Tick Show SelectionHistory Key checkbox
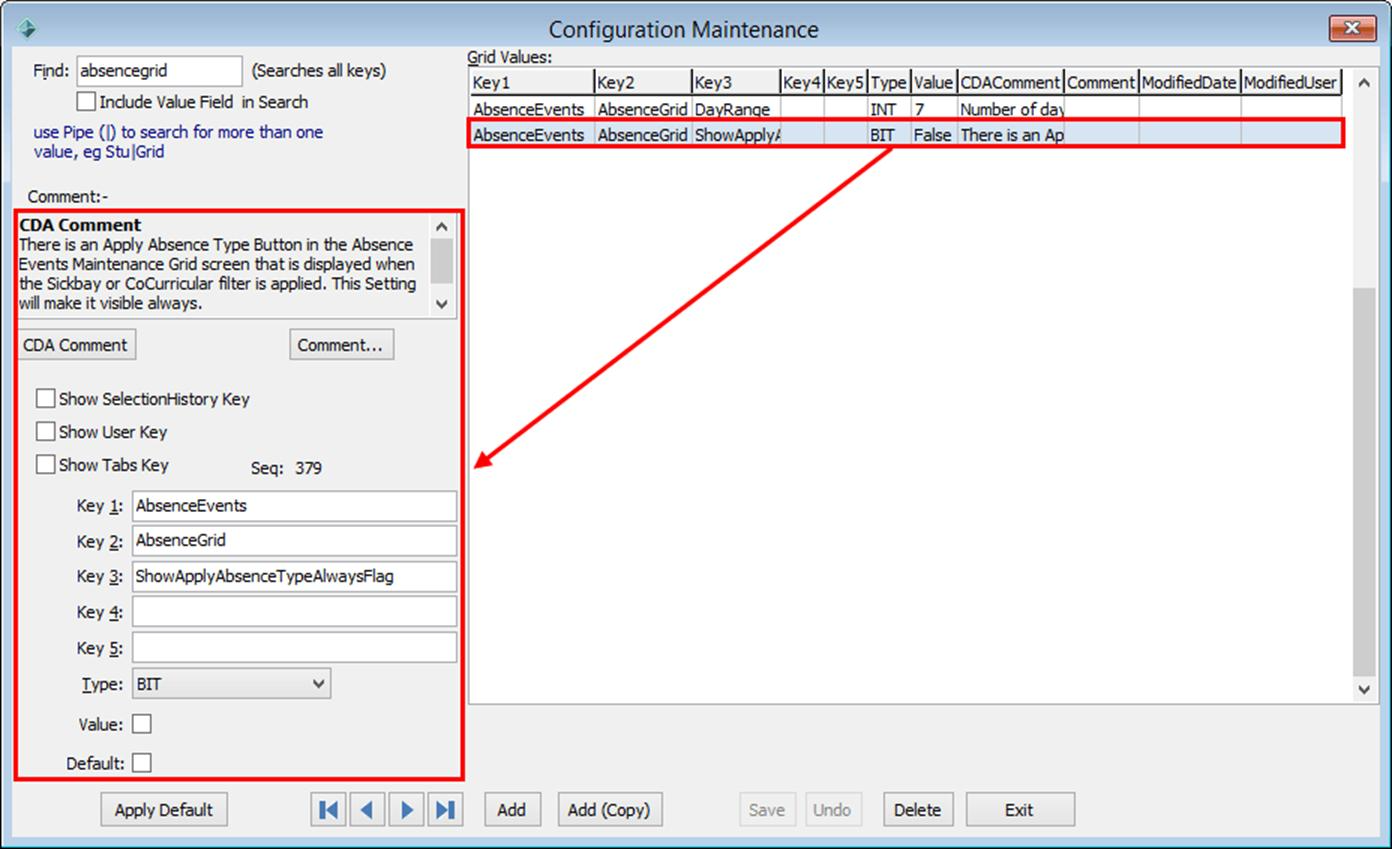The width and height of the screenshot is (1392, 849). pyautogui.click(x=45, y=399)
